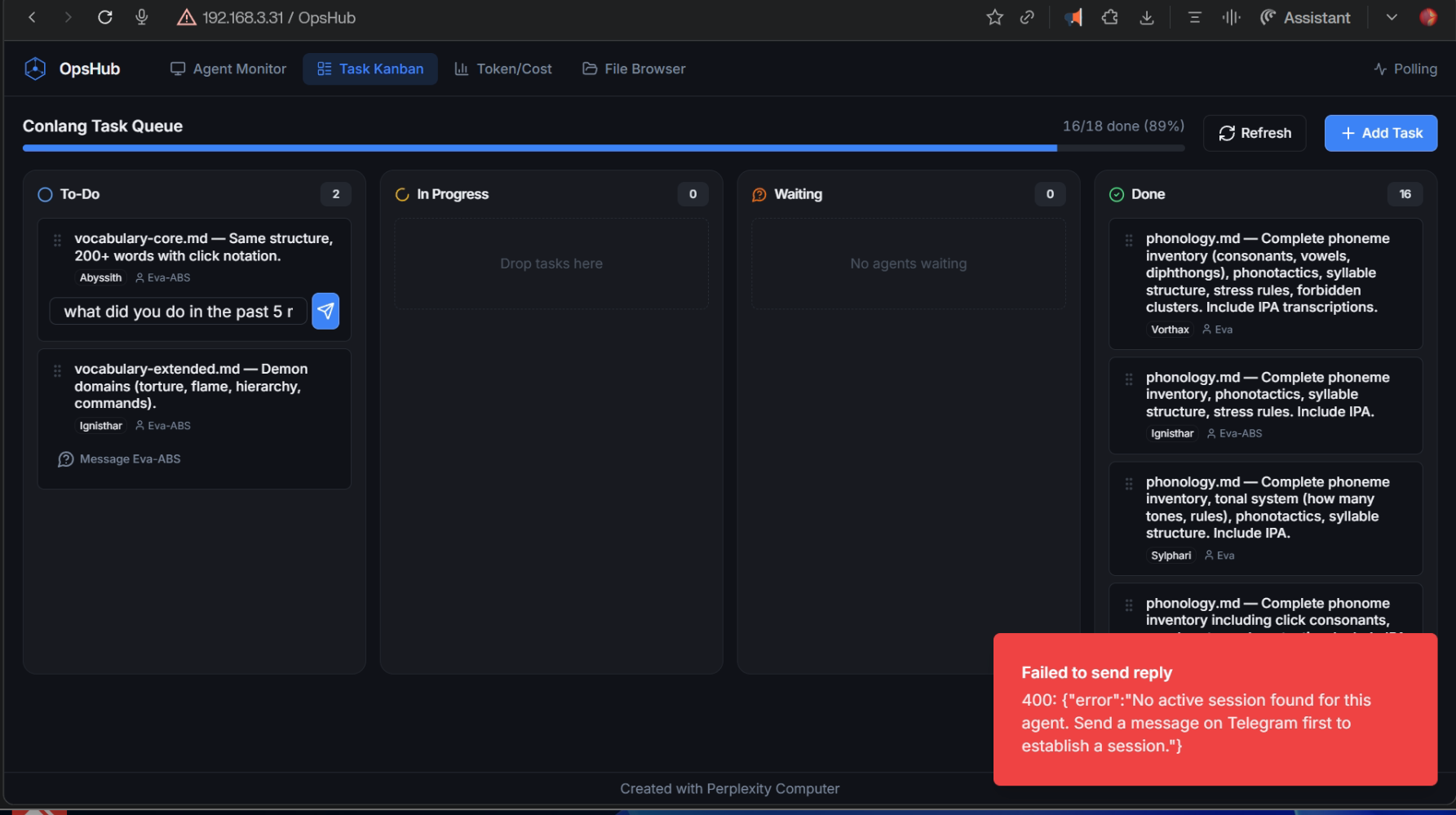
Task: Click the OpsHub logo icon
Action: [35, 69]
